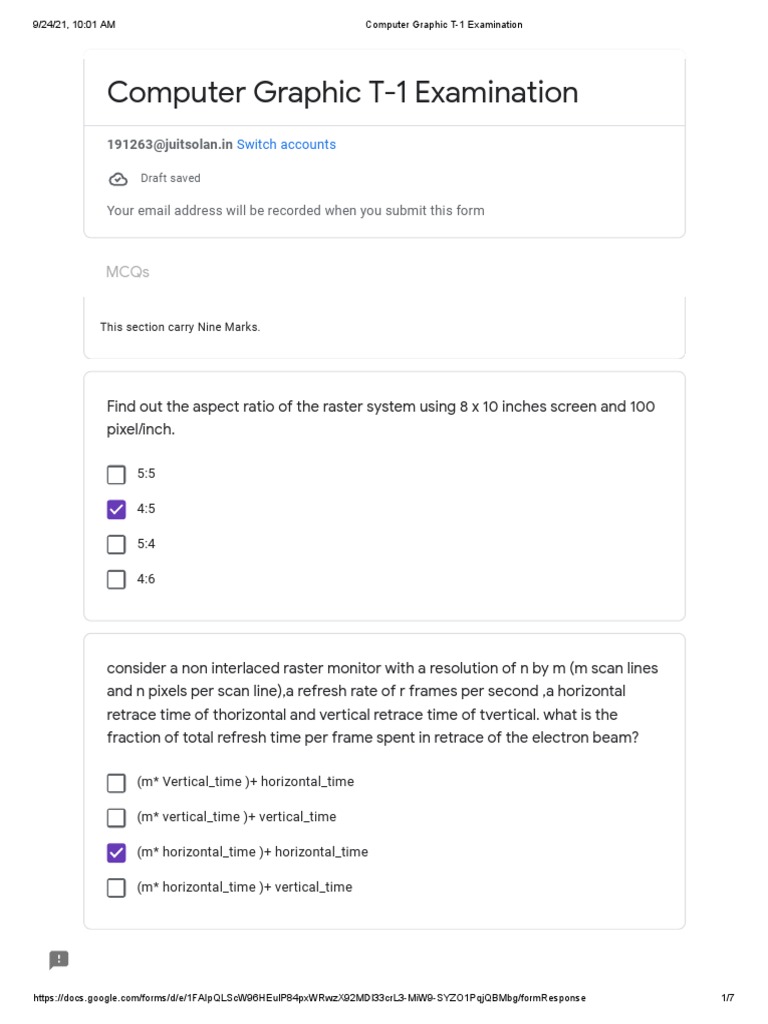The image size is (768, 1024).
Task: Select the 5:4 checkbox
Action: pos(116,545)
